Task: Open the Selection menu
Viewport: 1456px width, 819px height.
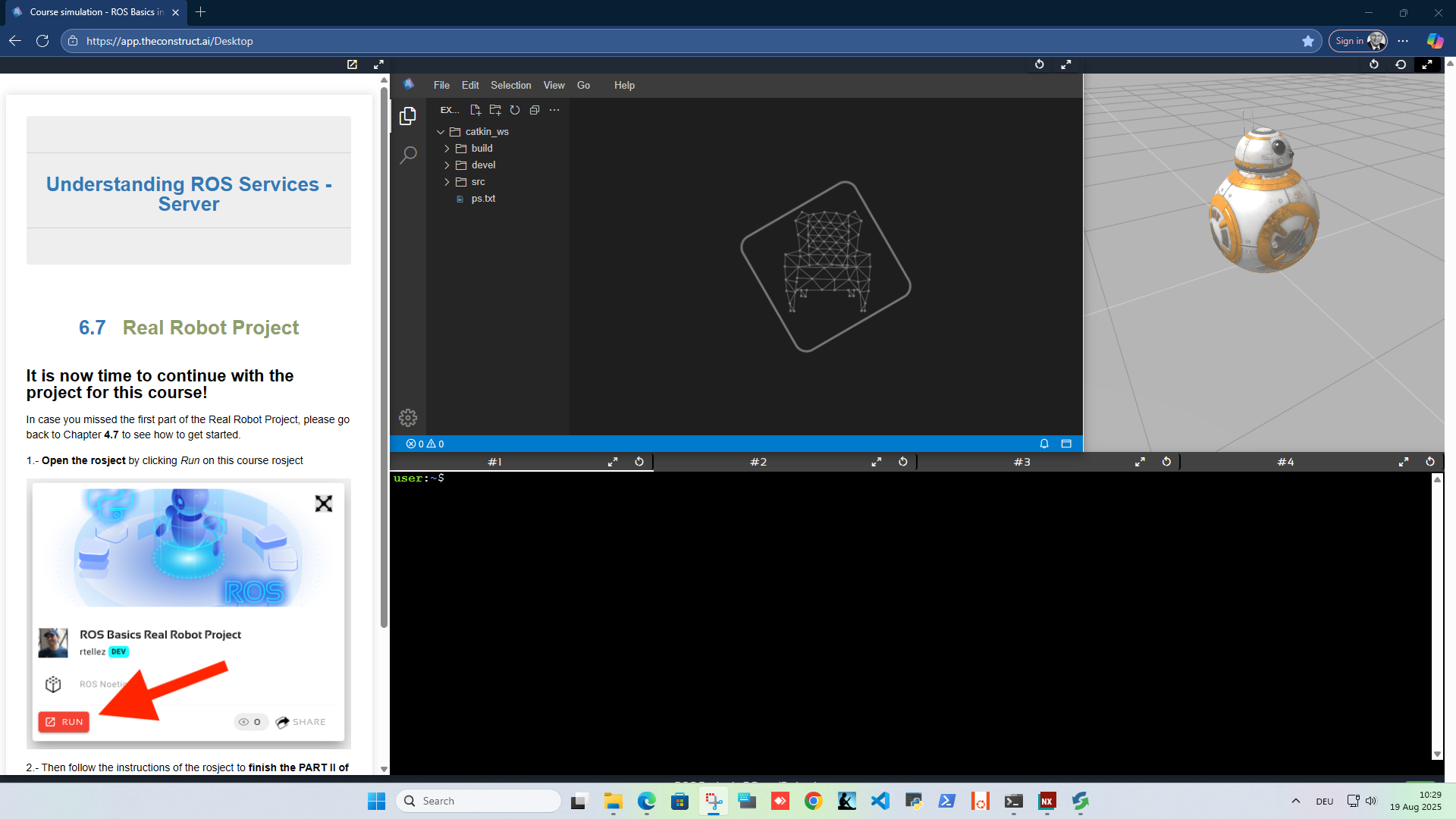Action: [510, 86]
